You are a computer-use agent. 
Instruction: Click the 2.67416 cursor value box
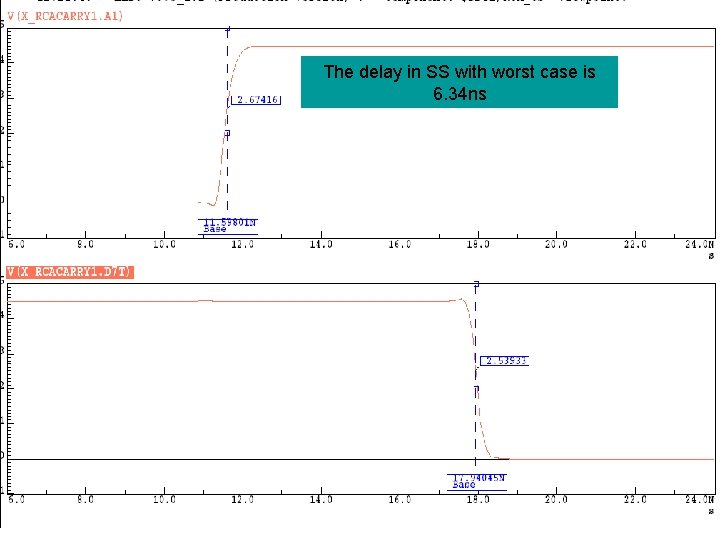click(x=256, y=100)
